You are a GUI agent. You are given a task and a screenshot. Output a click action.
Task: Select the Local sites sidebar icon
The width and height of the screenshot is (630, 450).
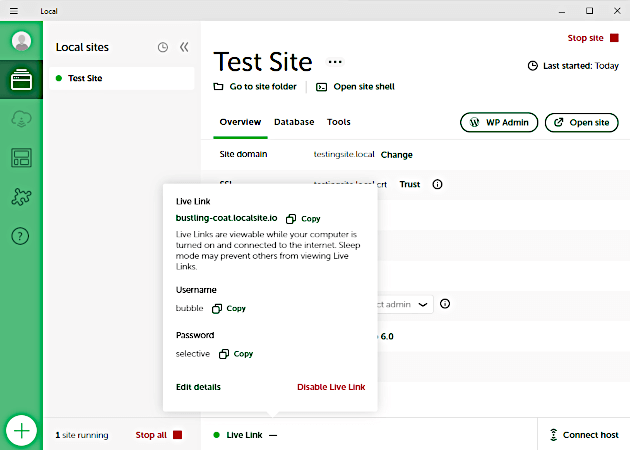coord(21,80)
